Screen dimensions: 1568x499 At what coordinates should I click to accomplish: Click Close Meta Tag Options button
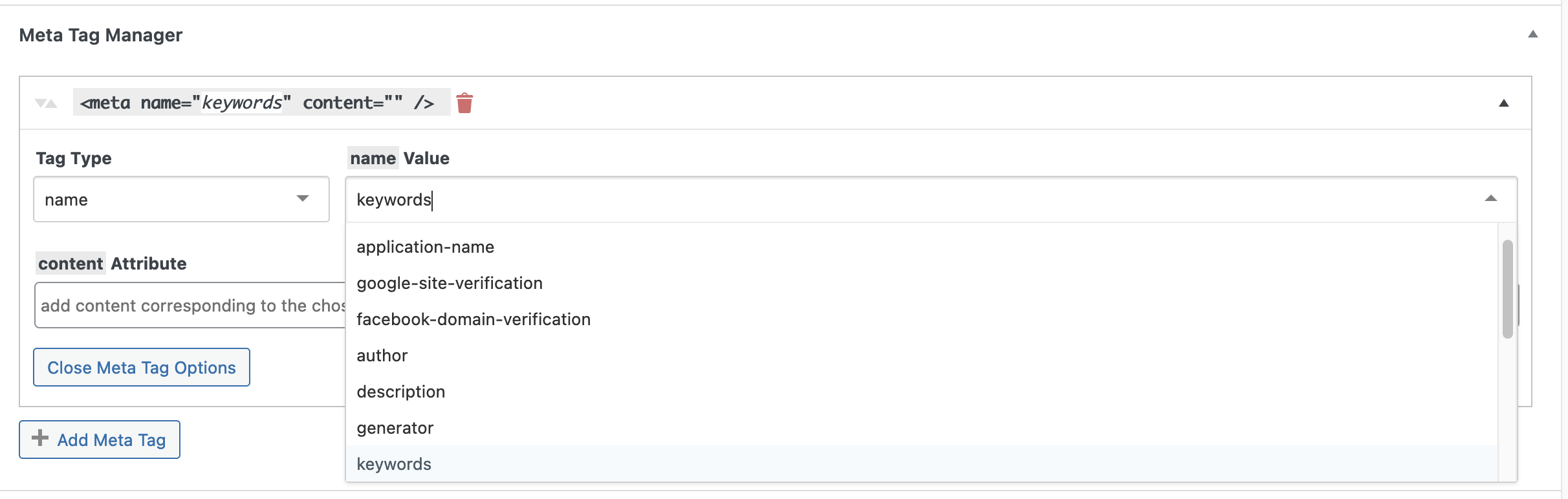point(142,367)
